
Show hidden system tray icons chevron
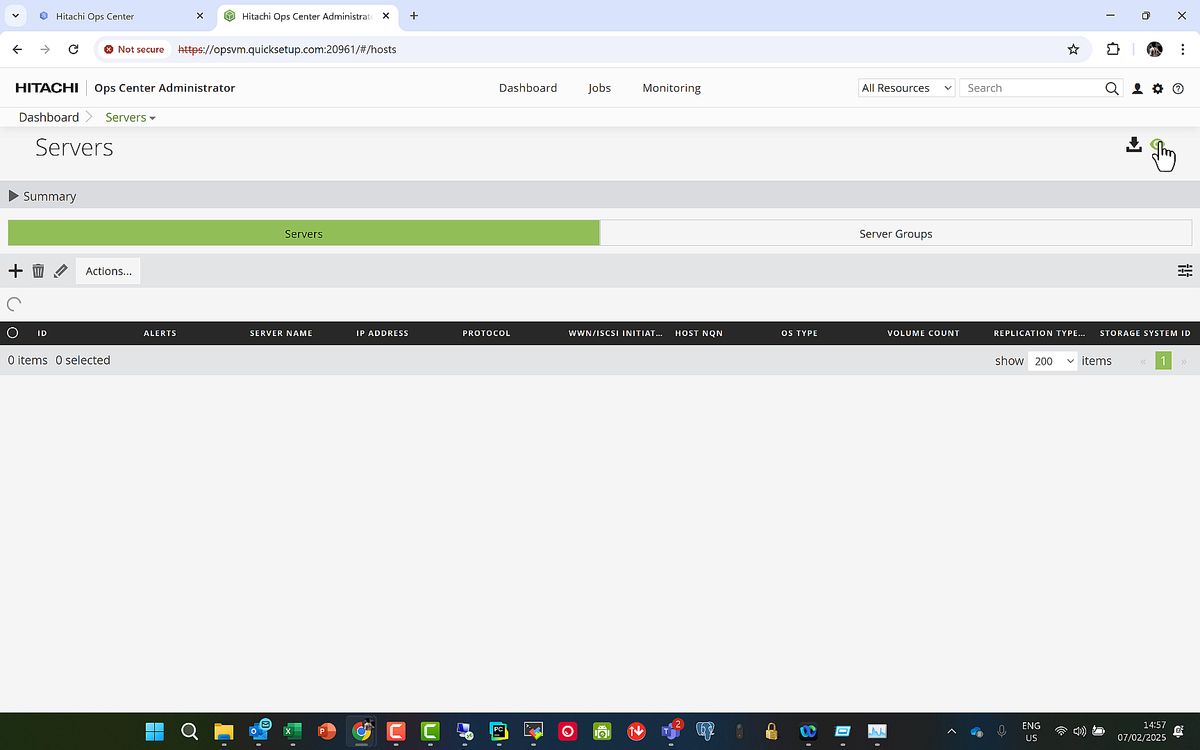[x=951, y=732]
